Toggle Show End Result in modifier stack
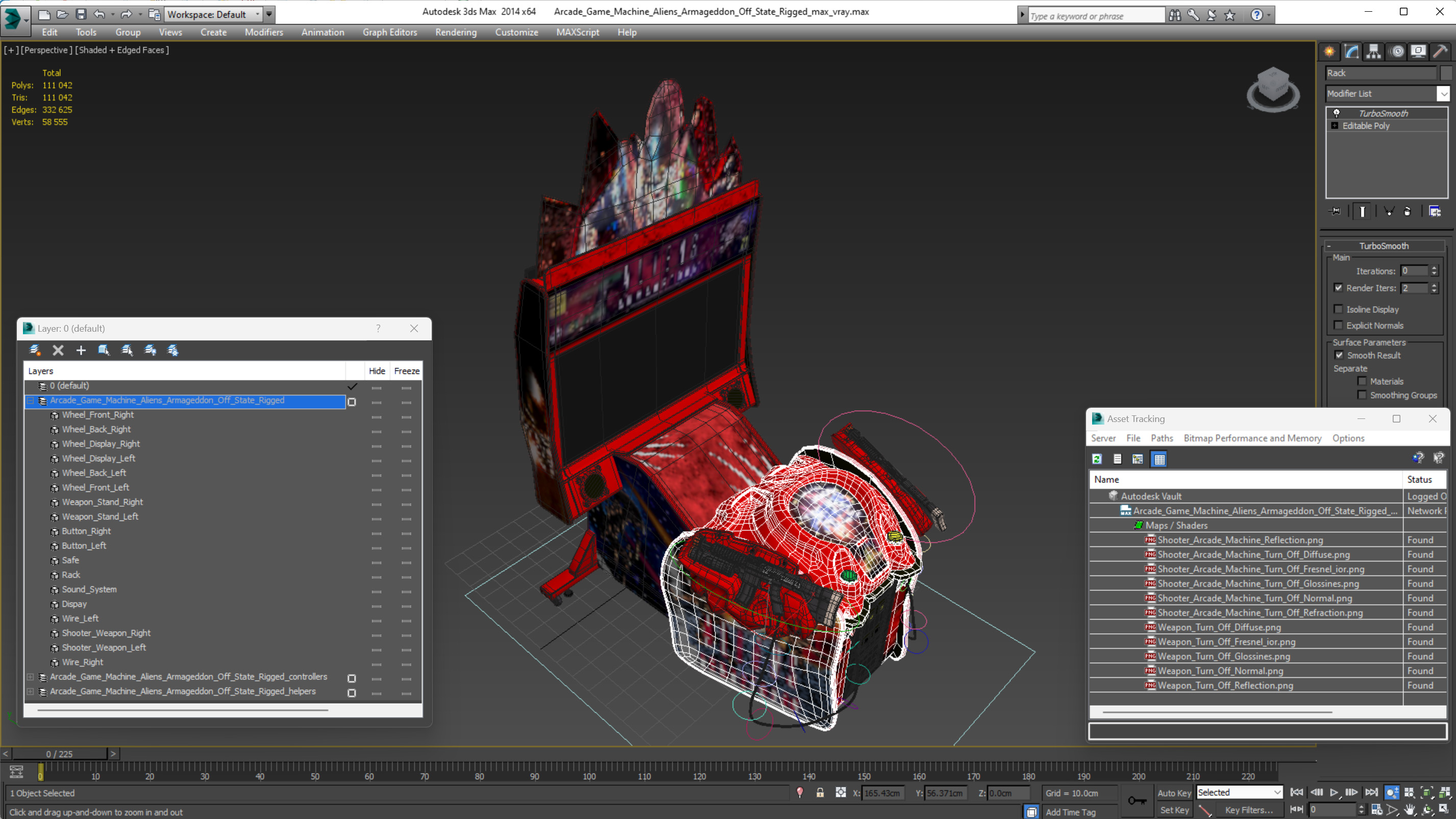 coord(1362,211)
